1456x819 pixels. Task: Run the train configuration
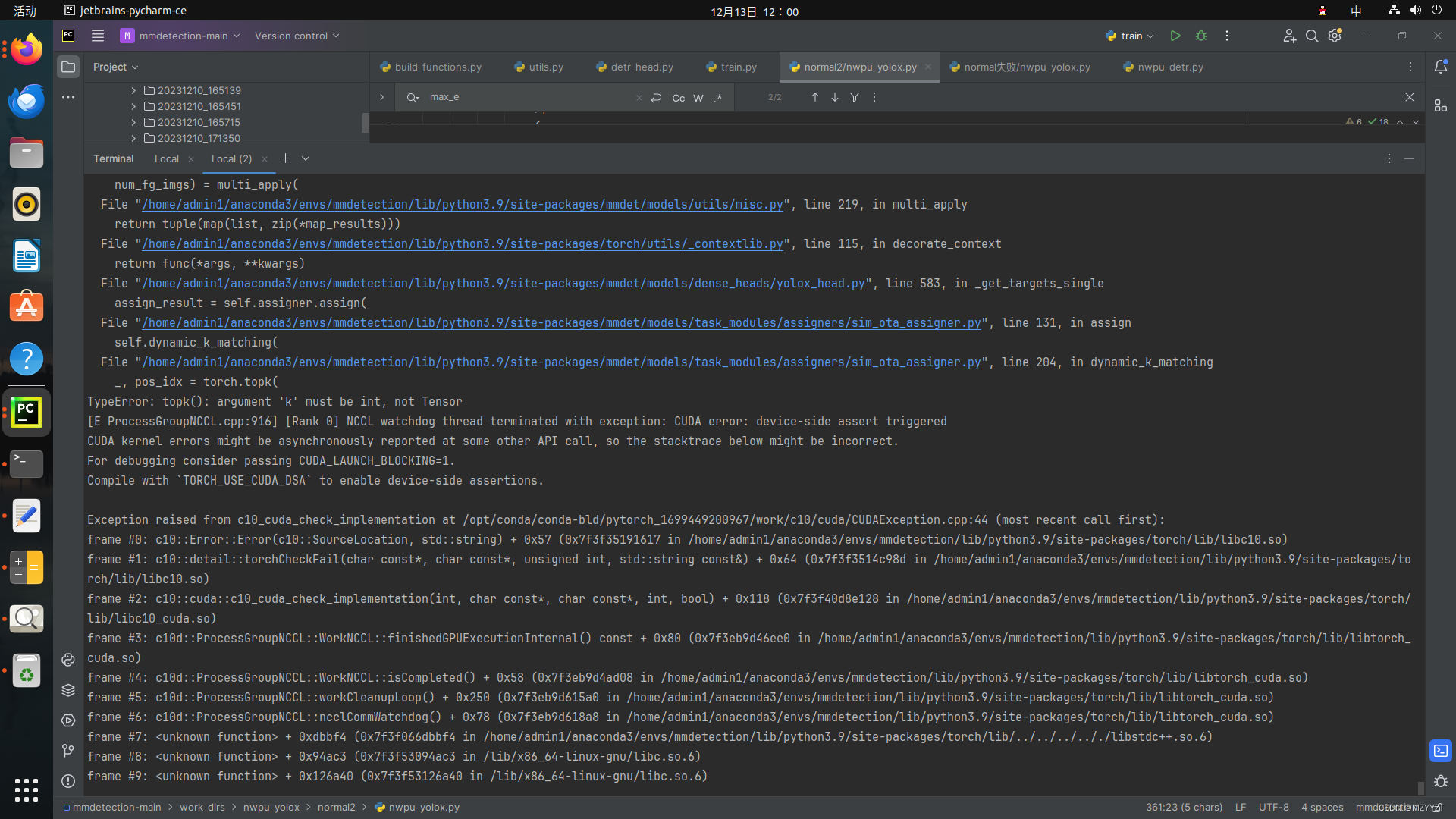[1175, 36]
